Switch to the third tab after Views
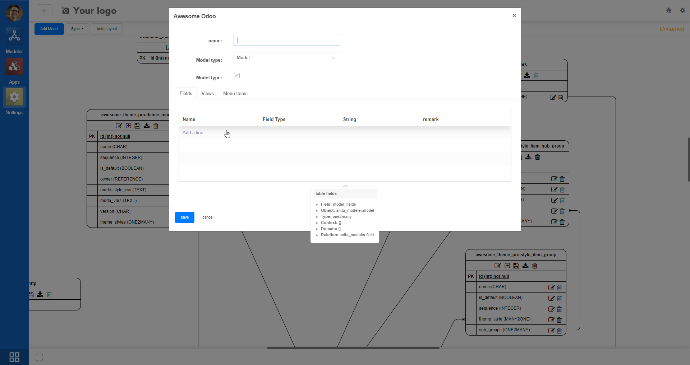This screenshot has width=690, height=365. [x=235, y=93]
